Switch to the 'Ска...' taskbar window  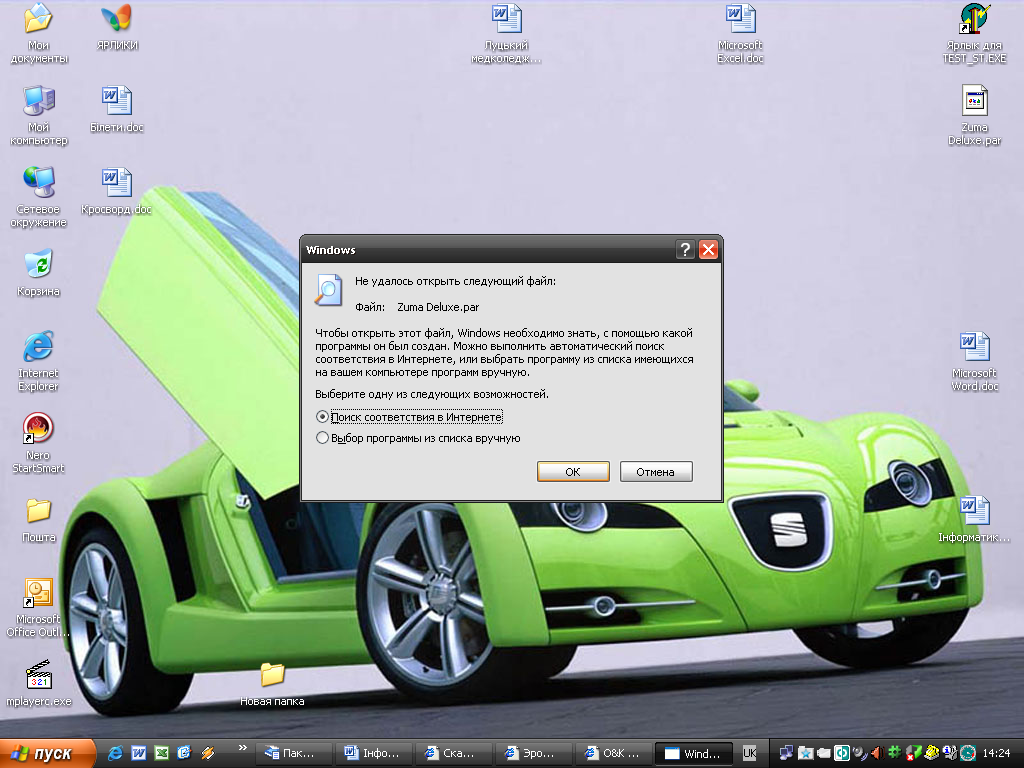[453, 753]
